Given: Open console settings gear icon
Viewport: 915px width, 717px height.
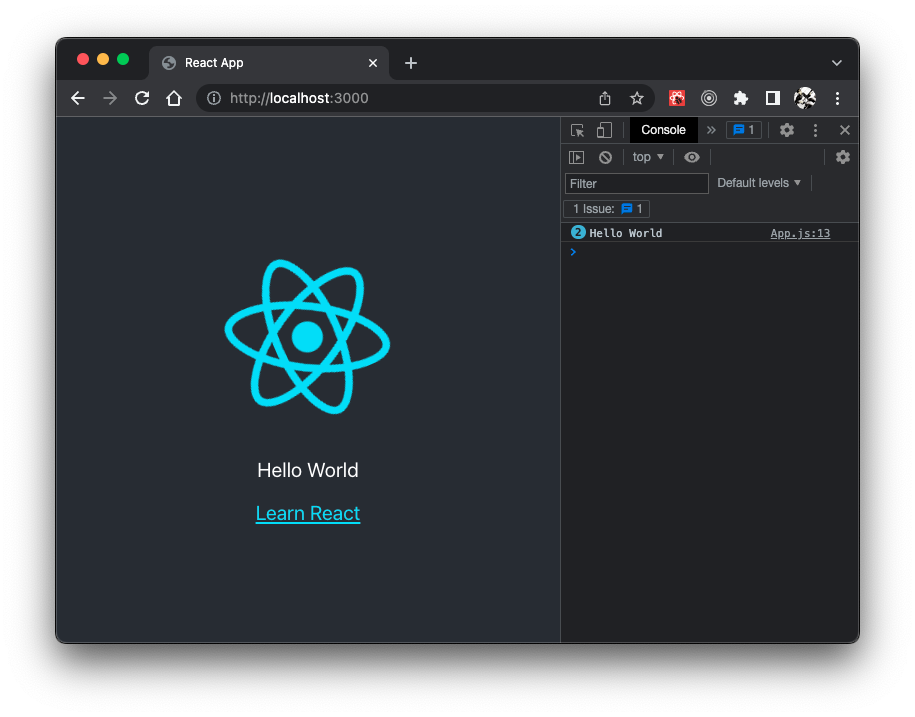Looking at the screenshot, I should click(843, 157).
